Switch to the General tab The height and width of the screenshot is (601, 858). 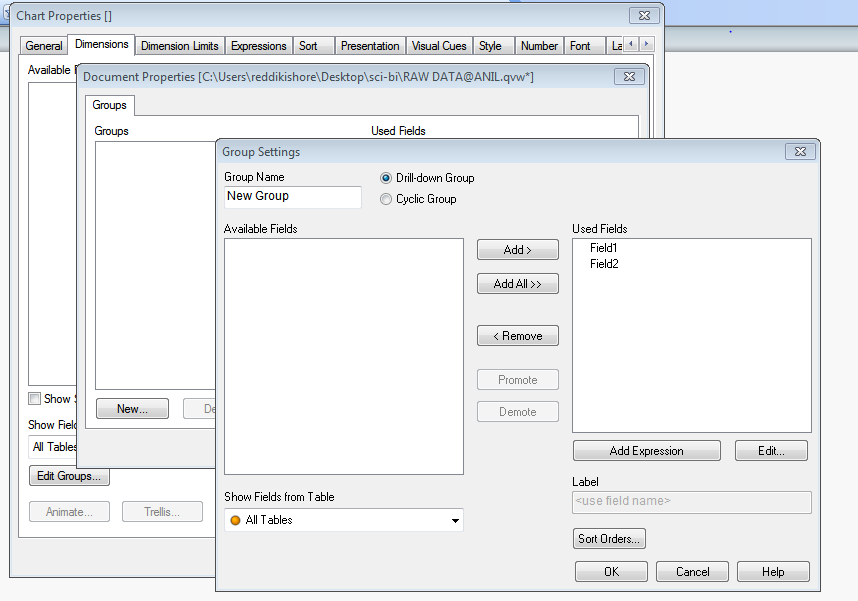pyautogui.click(x=44, y=46)
